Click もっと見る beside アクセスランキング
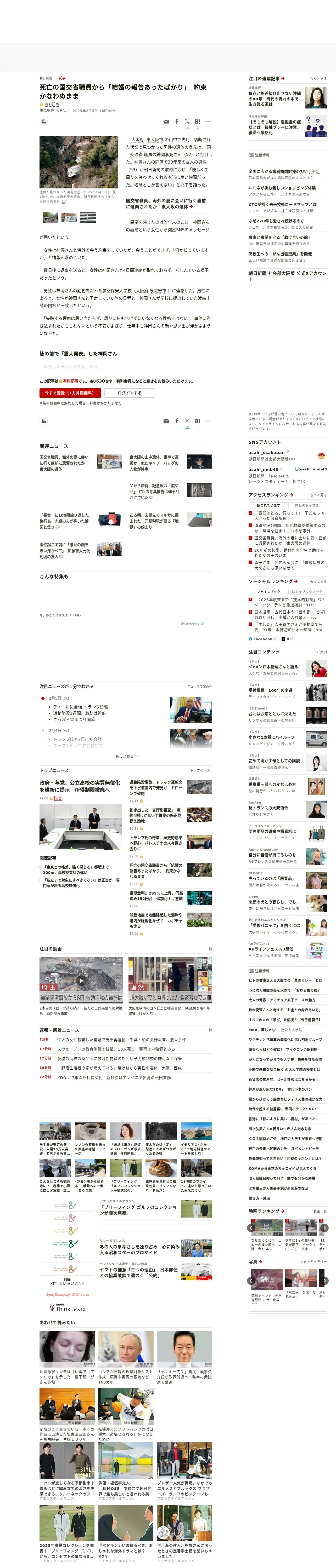The image size is (336, 1568). [x=318, y=495]
